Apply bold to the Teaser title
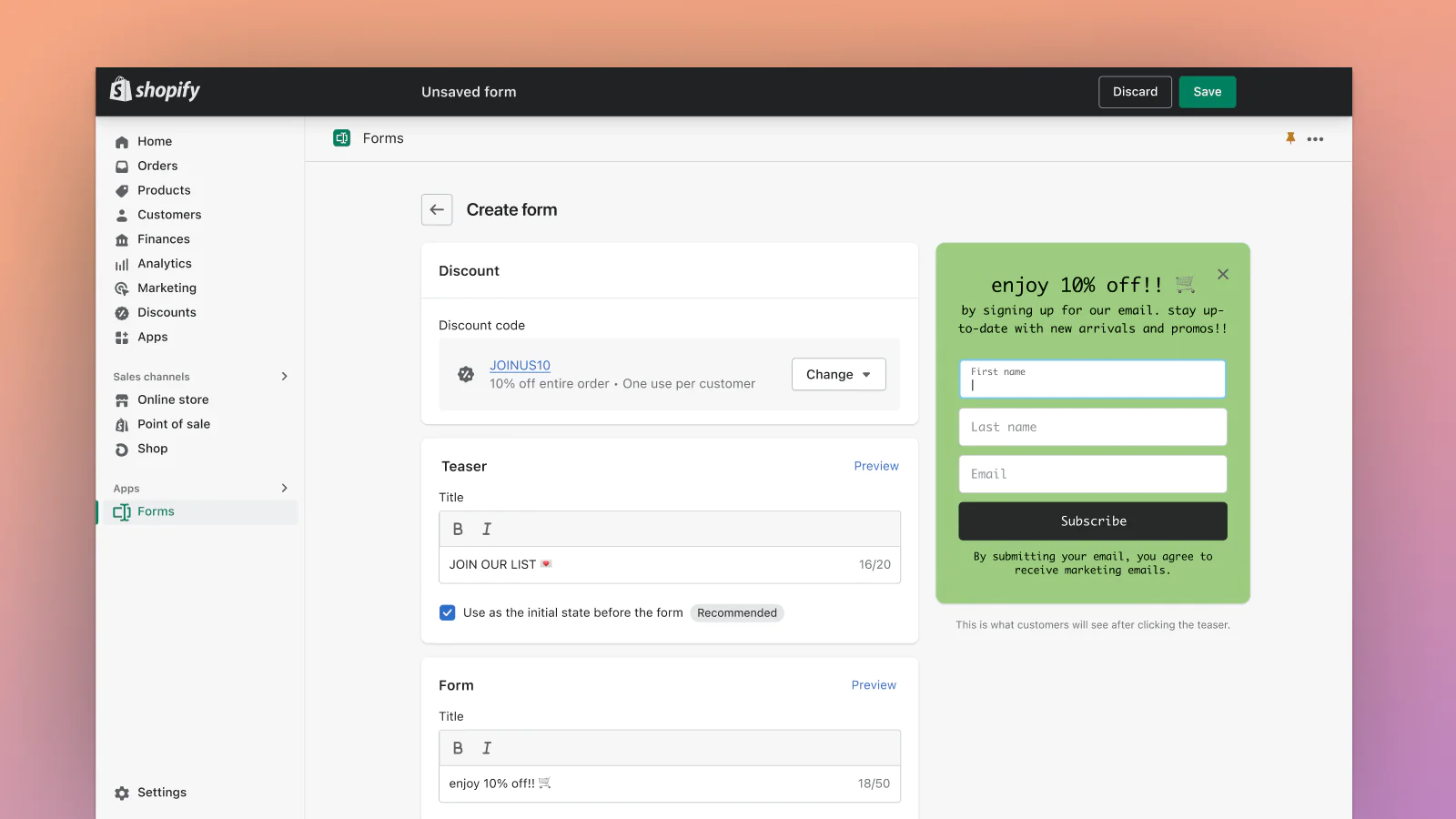The image size is (1456, 819). click(458, 529)
